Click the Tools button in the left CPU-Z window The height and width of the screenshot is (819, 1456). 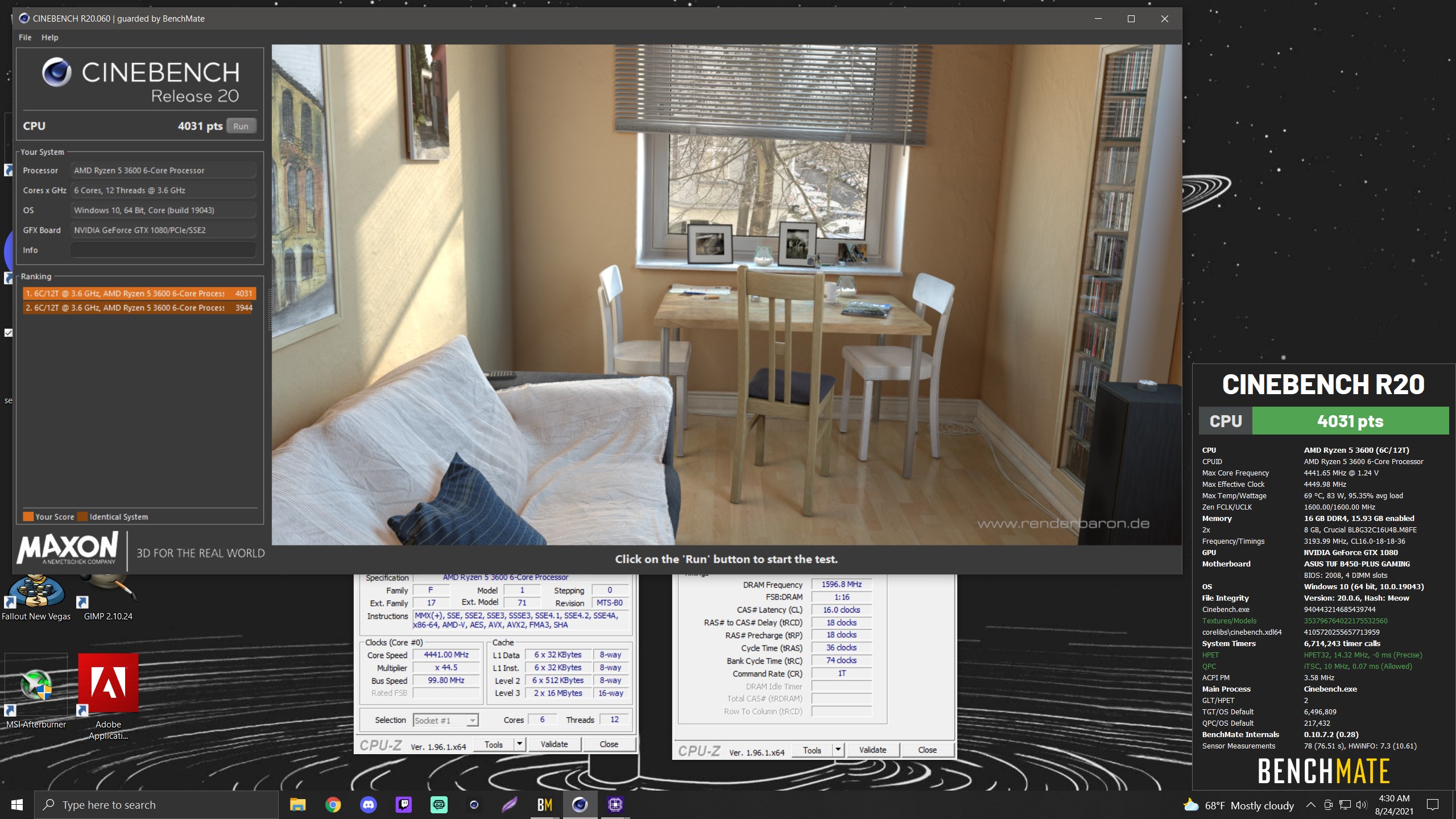tap(493, 744)
